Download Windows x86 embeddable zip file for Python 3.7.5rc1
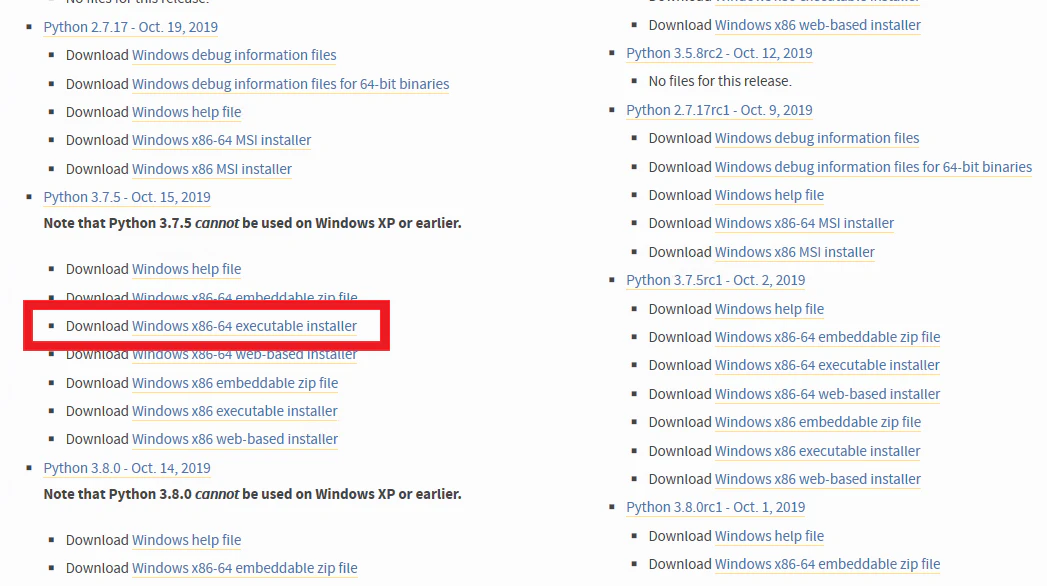The width and height of the screenshot is (1047, 586). tap(818, 422)
